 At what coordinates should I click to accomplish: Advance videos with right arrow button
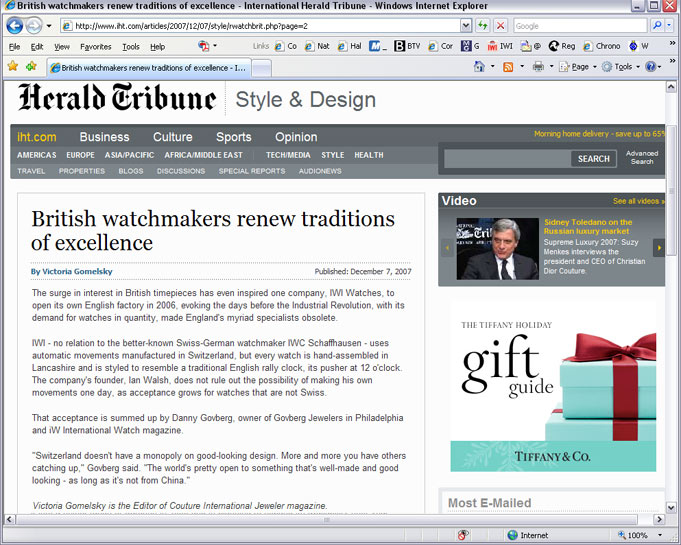tap(659, 248)
